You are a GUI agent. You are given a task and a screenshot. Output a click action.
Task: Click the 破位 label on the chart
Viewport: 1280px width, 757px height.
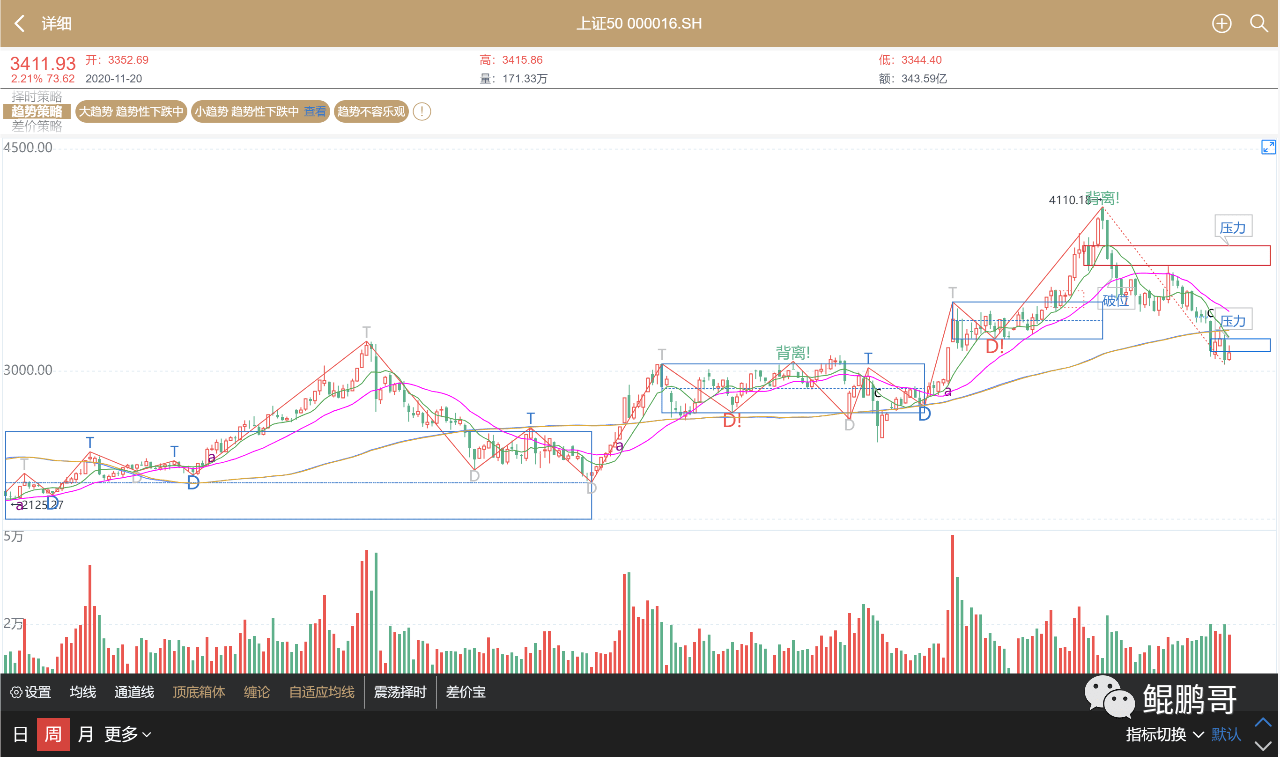click(x=1116, y=299)
